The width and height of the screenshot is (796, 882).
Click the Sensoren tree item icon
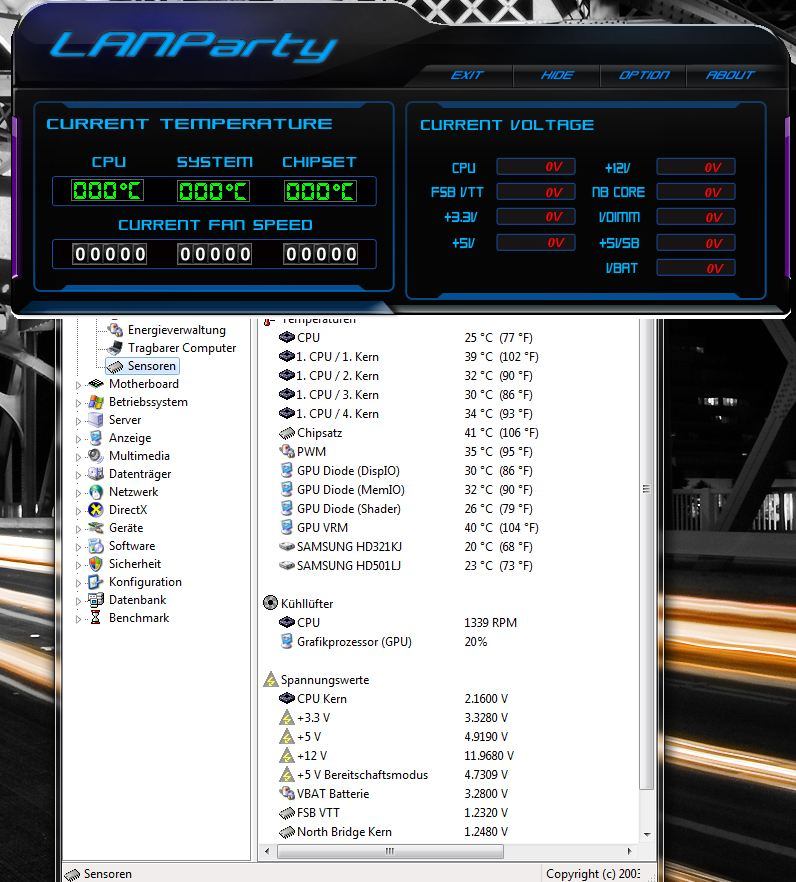[x=115, y=366]
